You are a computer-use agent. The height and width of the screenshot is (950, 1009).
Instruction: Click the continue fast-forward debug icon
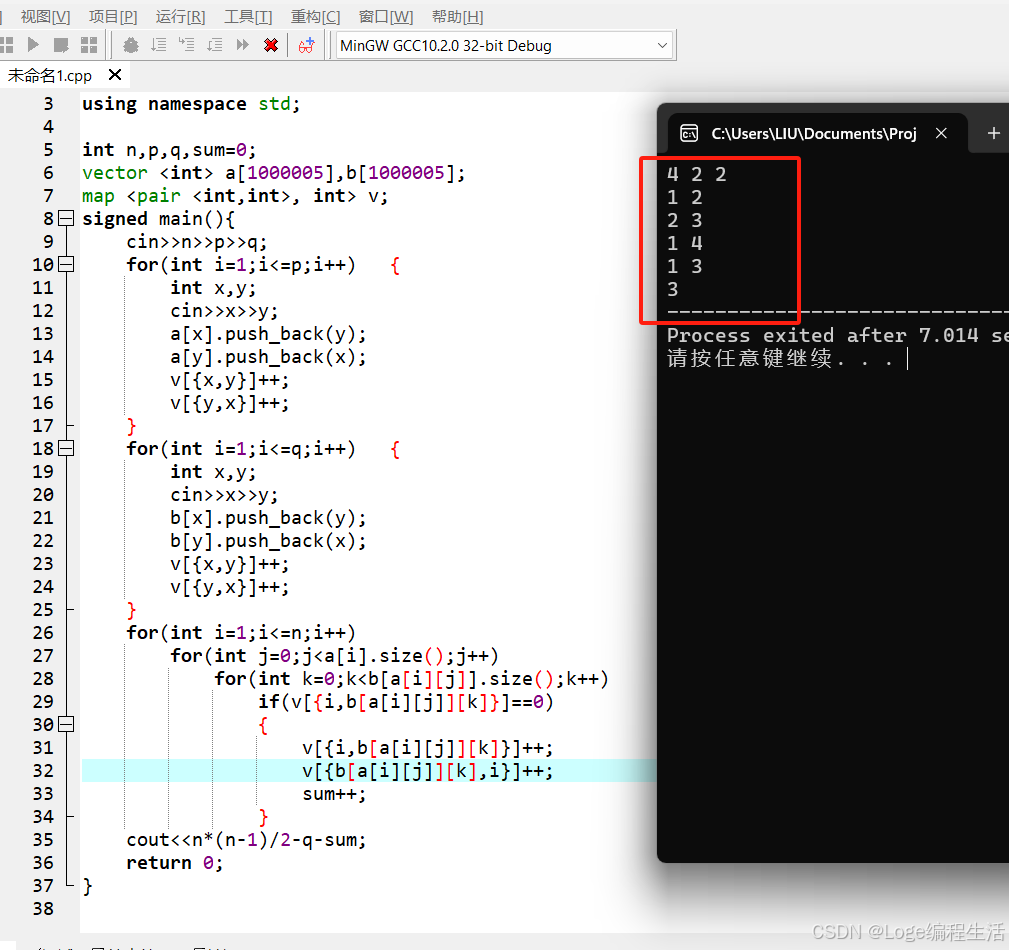click(243, 45)
